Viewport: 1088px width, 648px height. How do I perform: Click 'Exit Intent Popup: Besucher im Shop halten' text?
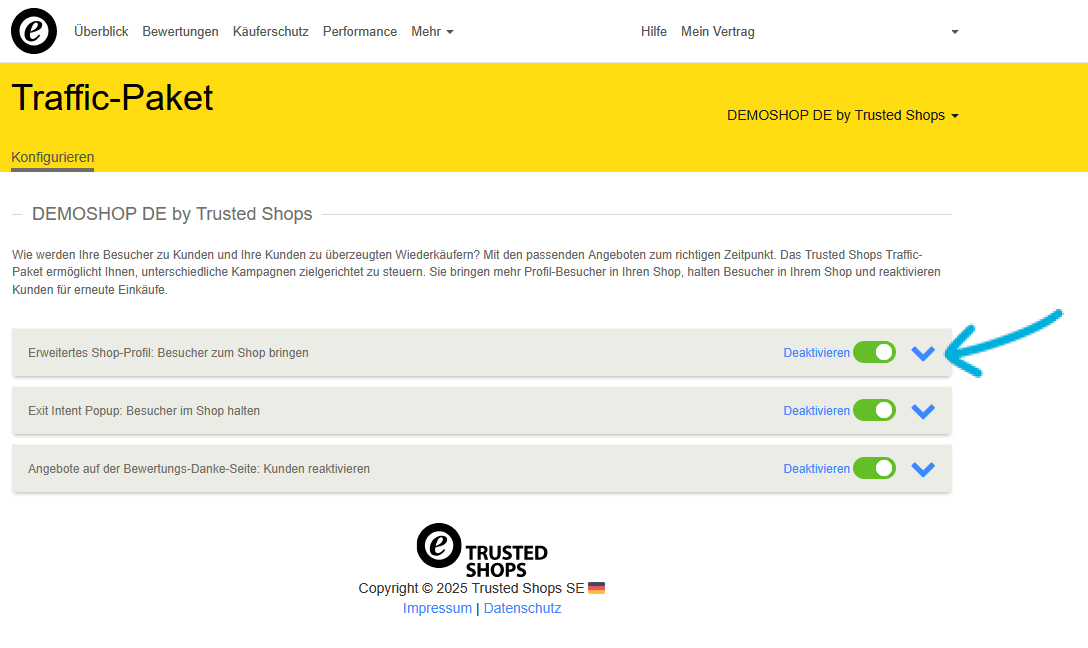(x=144, y=411)
